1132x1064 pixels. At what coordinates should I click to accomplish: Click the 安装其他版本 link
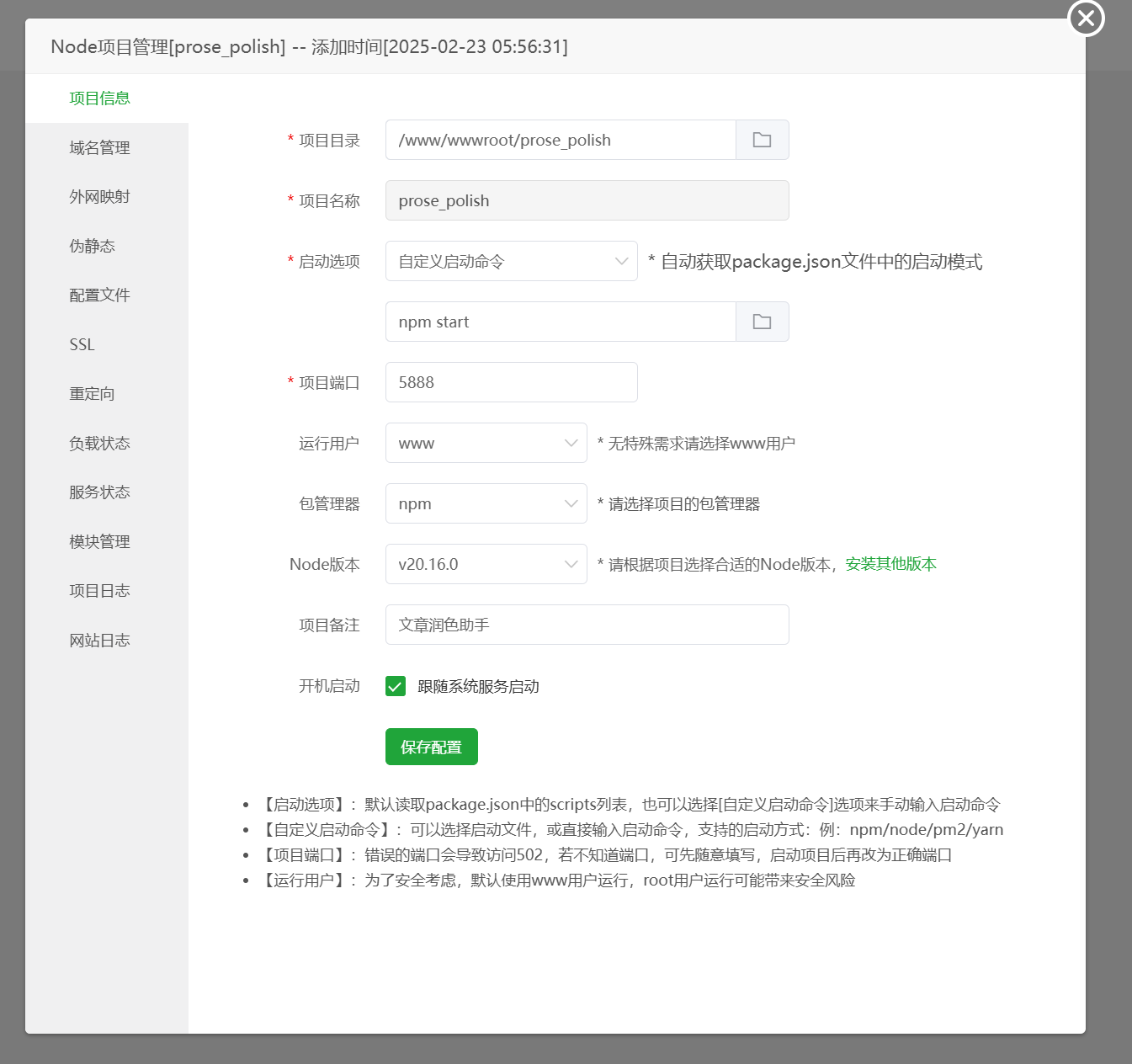pyautogui.click(x=890, y=564)
